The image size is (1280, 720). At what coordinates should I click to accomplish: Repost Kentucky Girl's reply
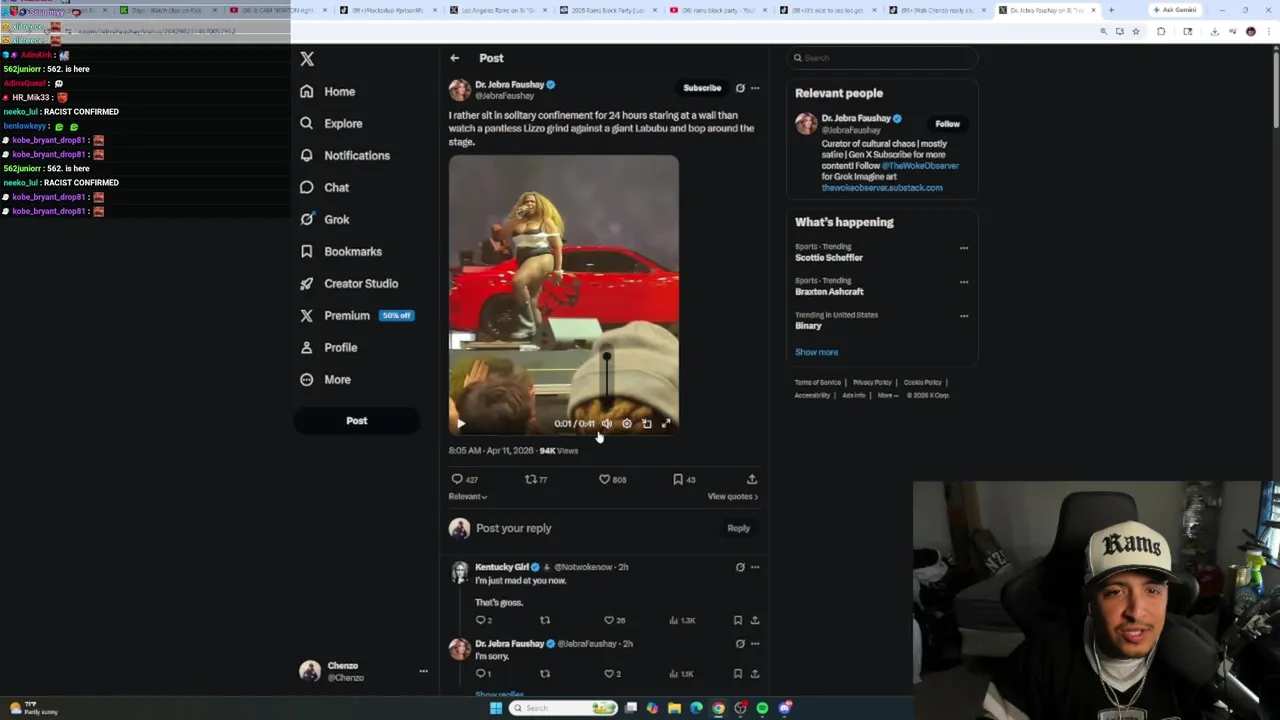545,620
